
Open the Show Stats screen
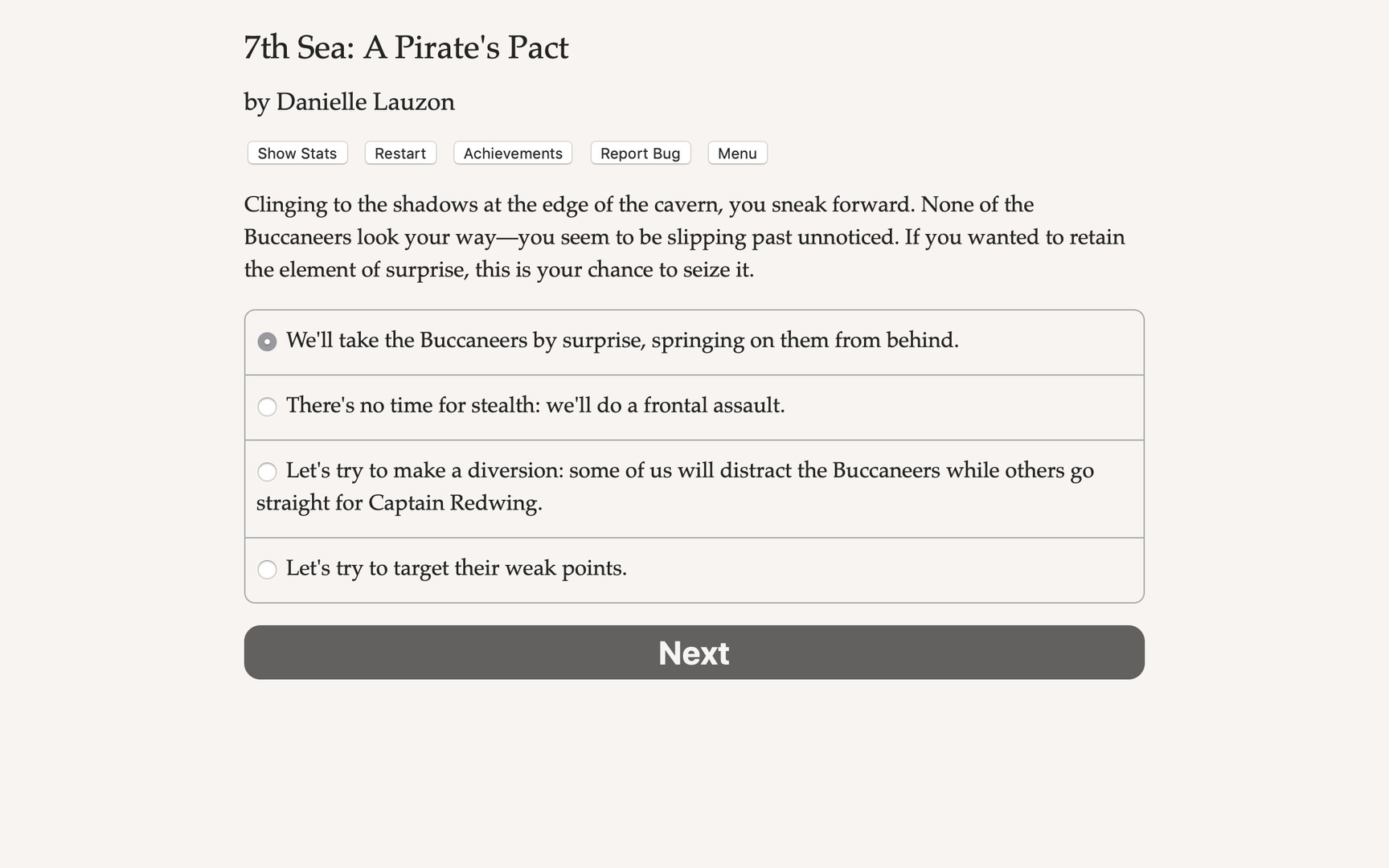(x=296, y=153)
